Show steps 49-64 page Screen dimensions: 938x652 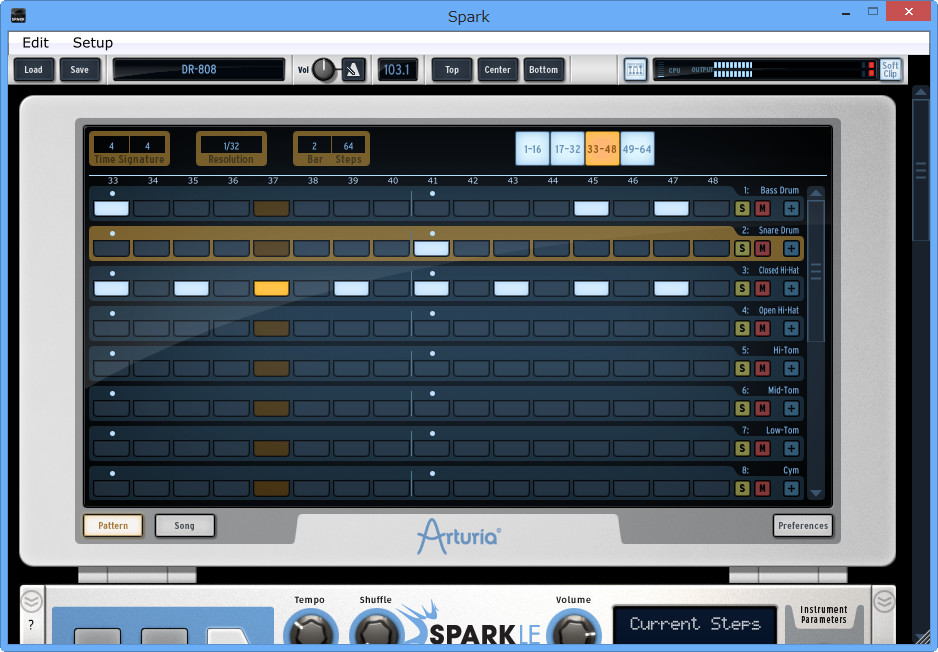click(637, 149)
